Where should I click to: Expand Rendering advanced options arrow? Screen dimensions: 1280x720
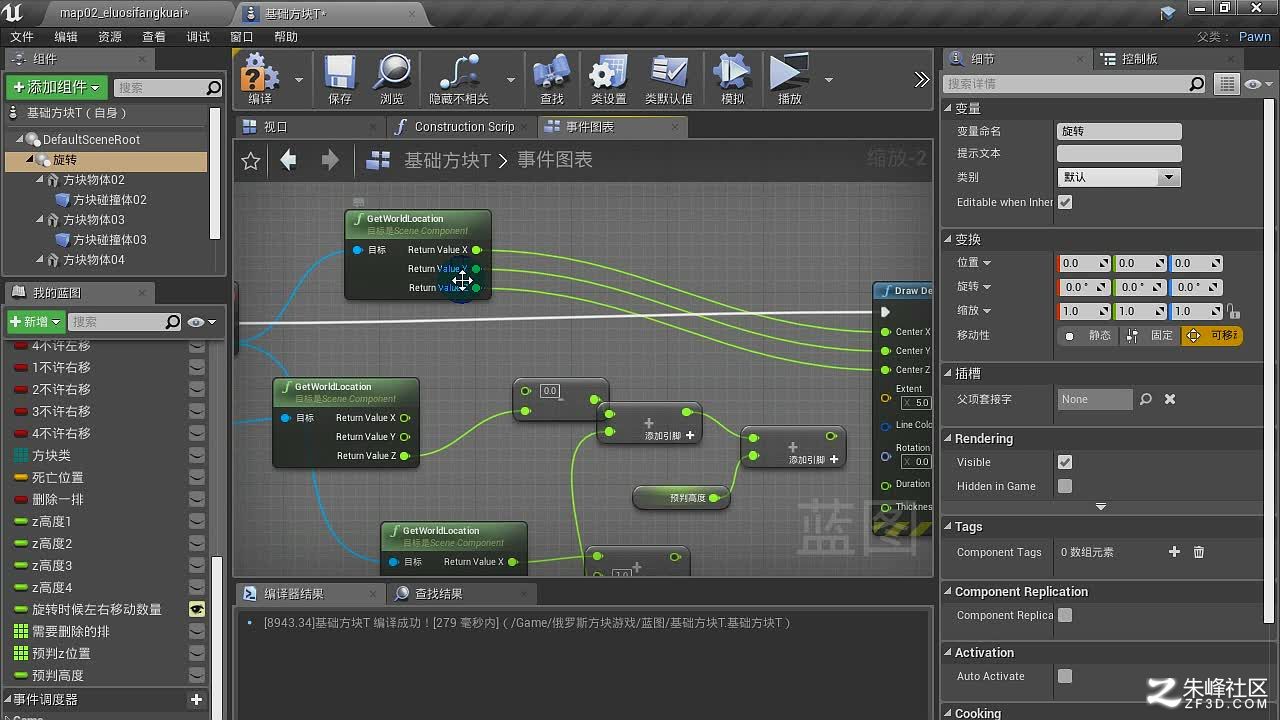(1101, 507)
